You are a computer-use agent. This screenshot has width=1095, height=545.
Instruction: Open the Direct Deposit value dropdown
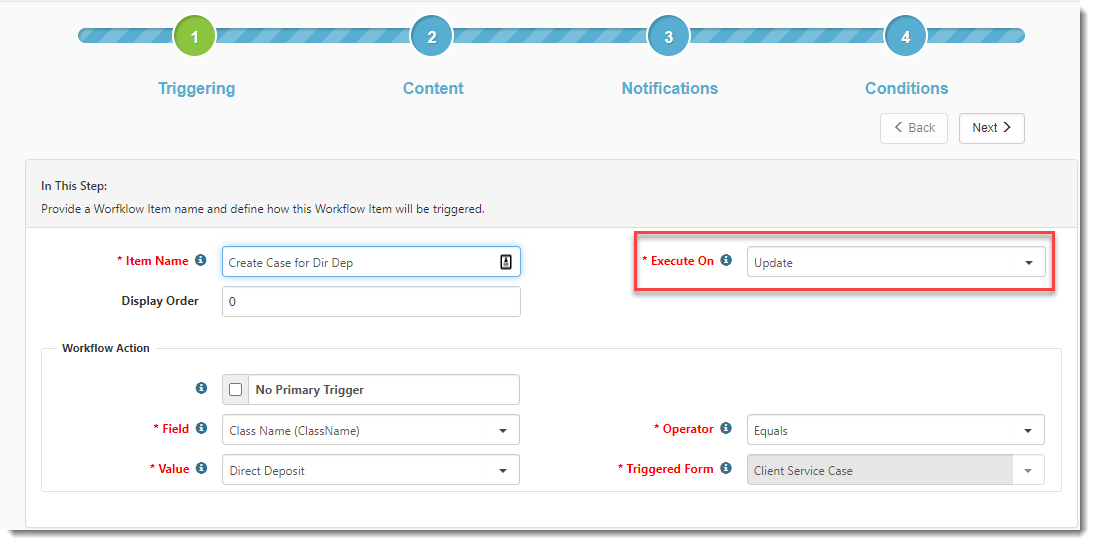click(x=370, y=470)
